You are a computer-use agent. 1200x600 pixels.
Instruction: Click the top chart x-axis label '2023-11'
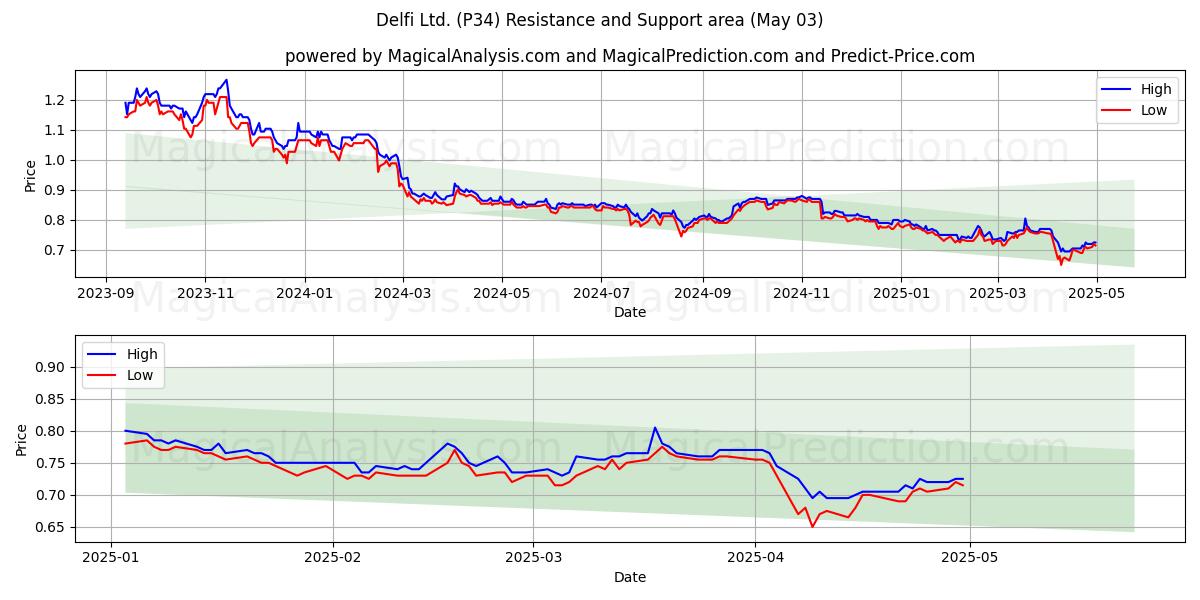(x=205, y=293)
